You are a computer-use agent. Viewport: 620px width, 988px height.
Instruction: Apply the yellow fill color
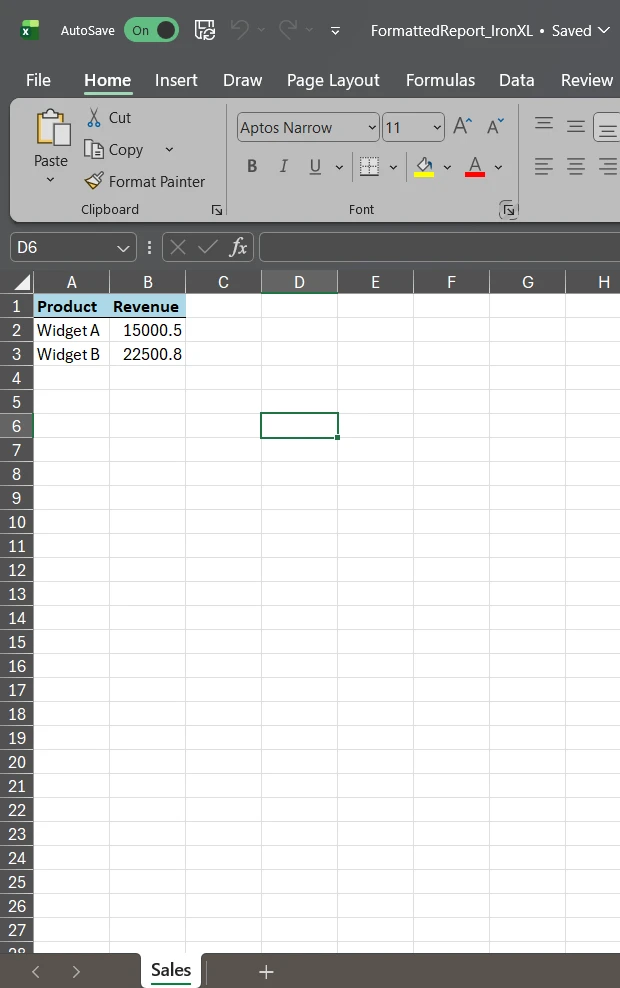point(424,166)
